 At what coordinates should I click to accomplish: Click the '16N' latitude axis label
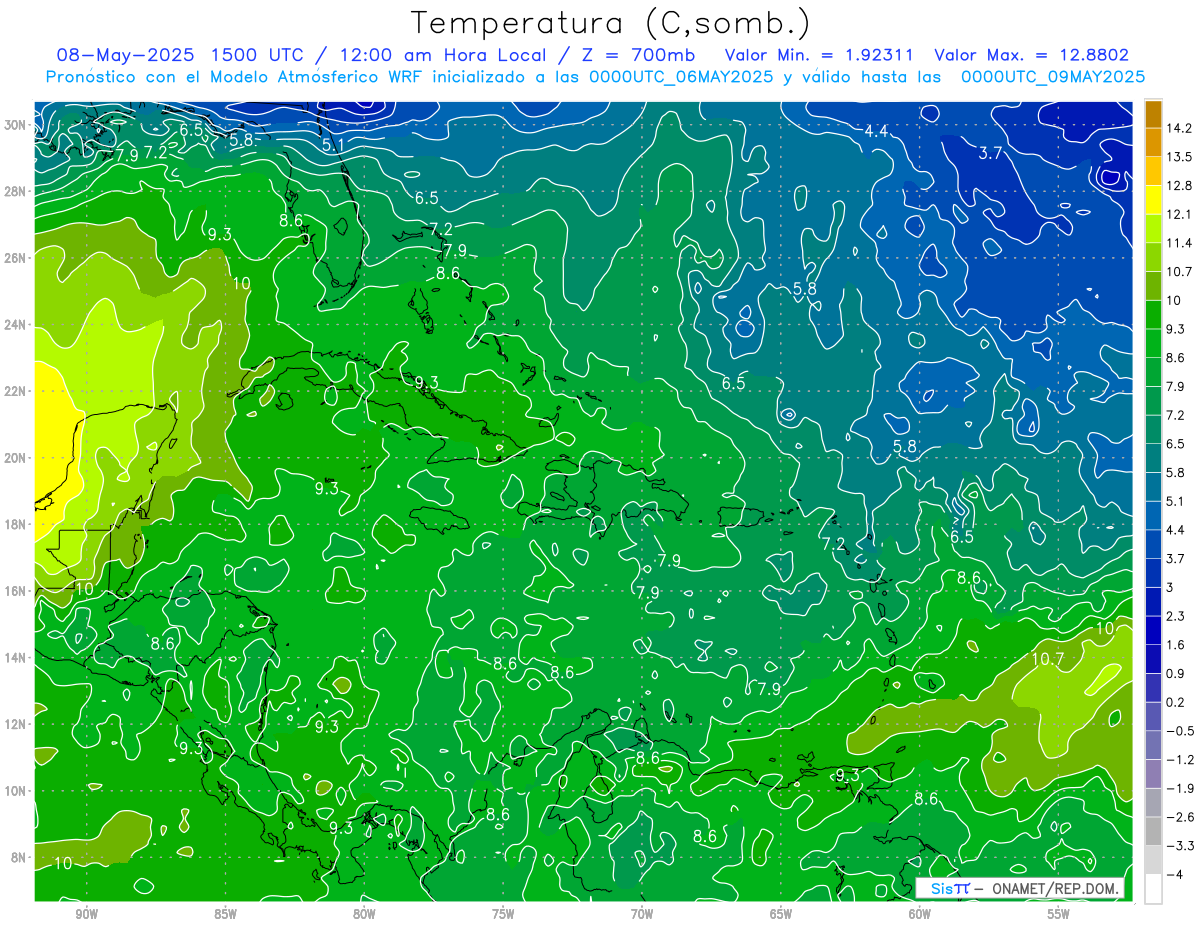(14, 591)
